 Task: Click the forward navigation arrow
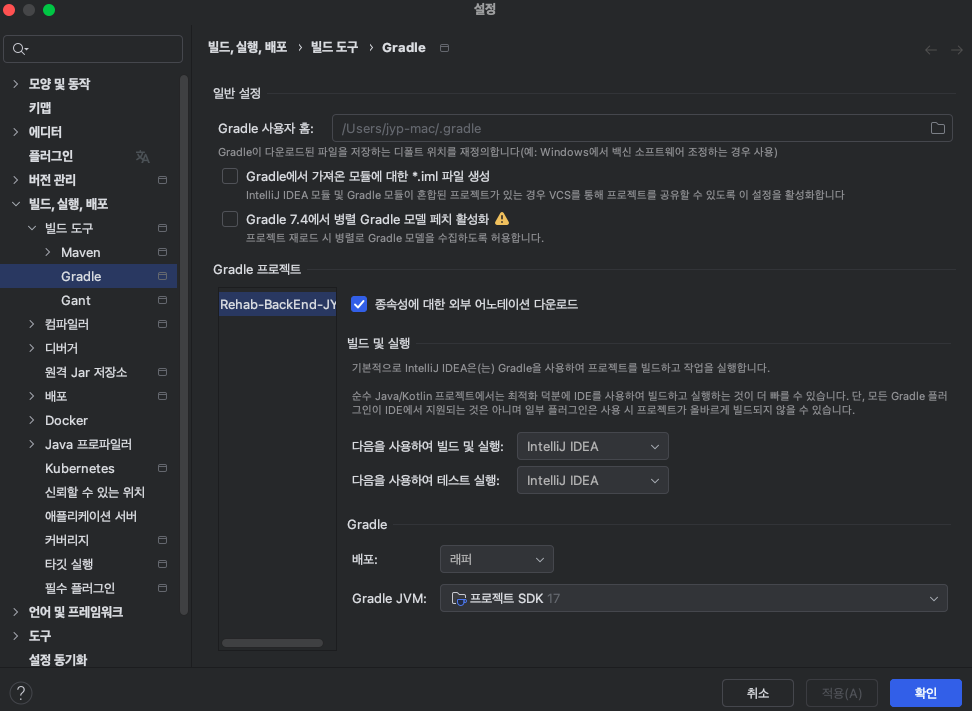pyautogui.click(x=957, y=50)
